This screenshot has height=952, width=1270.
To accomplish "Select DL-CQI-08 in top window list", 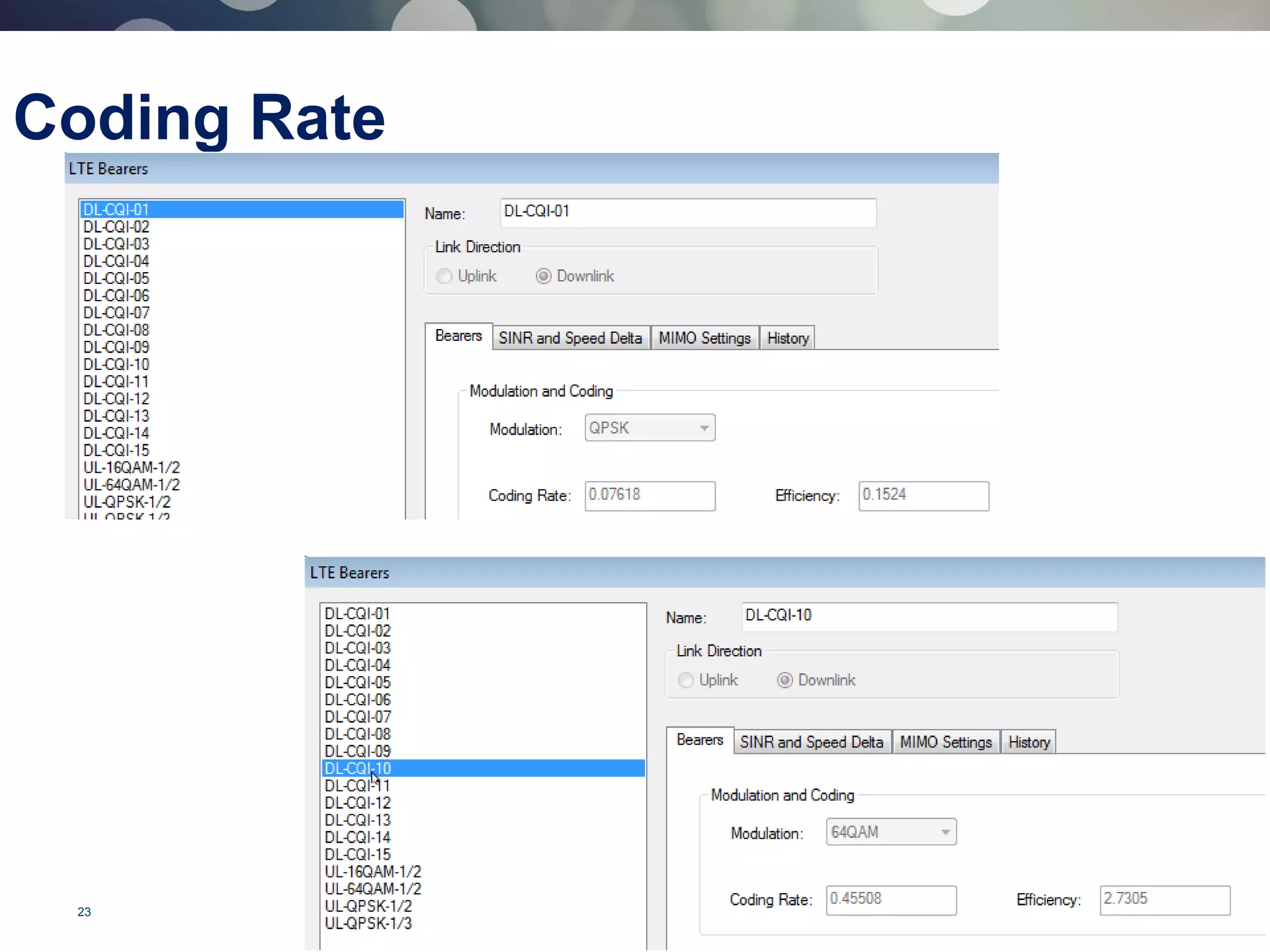I will (x=242, y=330).
